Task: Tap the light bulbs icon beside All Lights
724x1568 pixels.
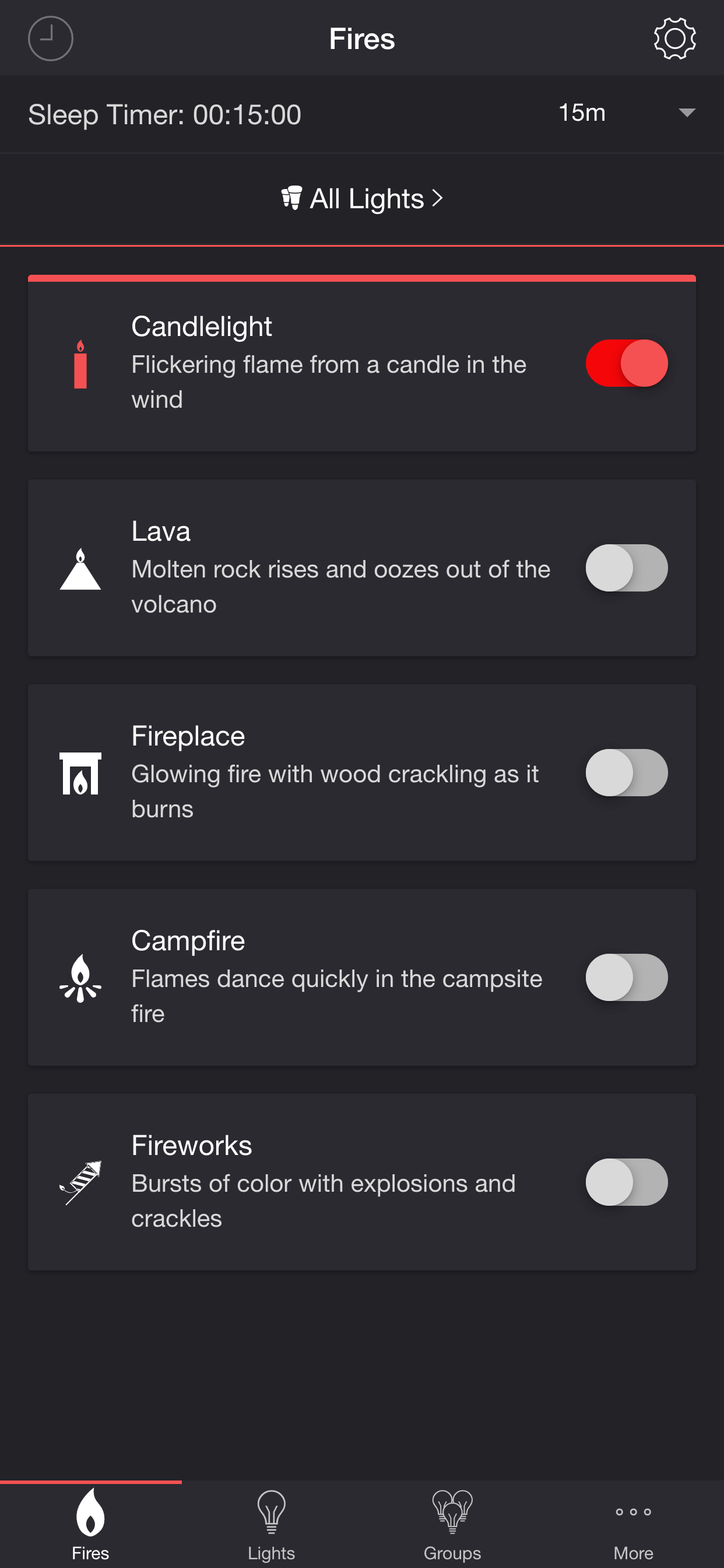Action: point(291,198)
